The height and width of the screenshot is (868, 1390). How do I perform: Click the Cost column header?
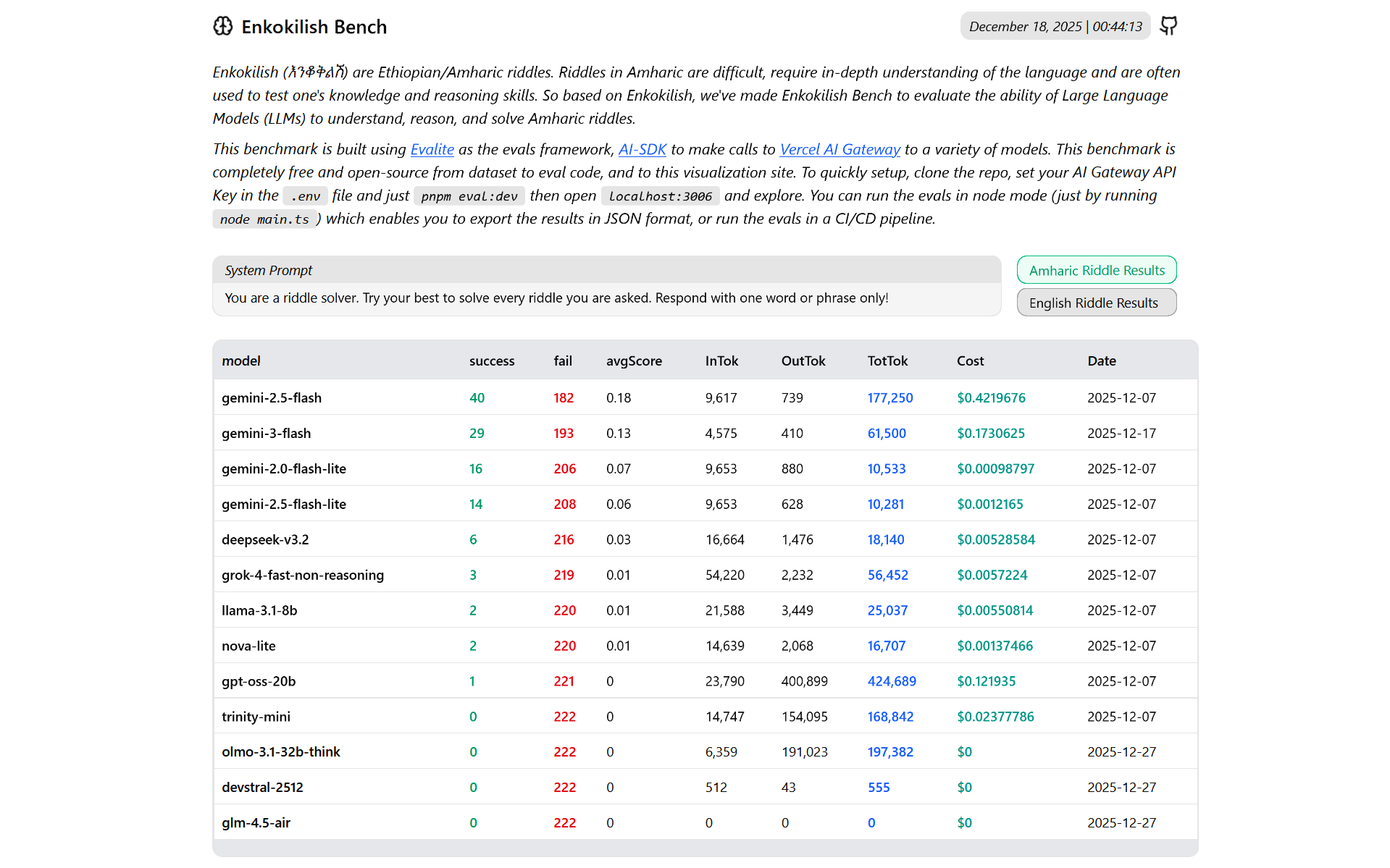pyautogui.click(x=970, y=361)
